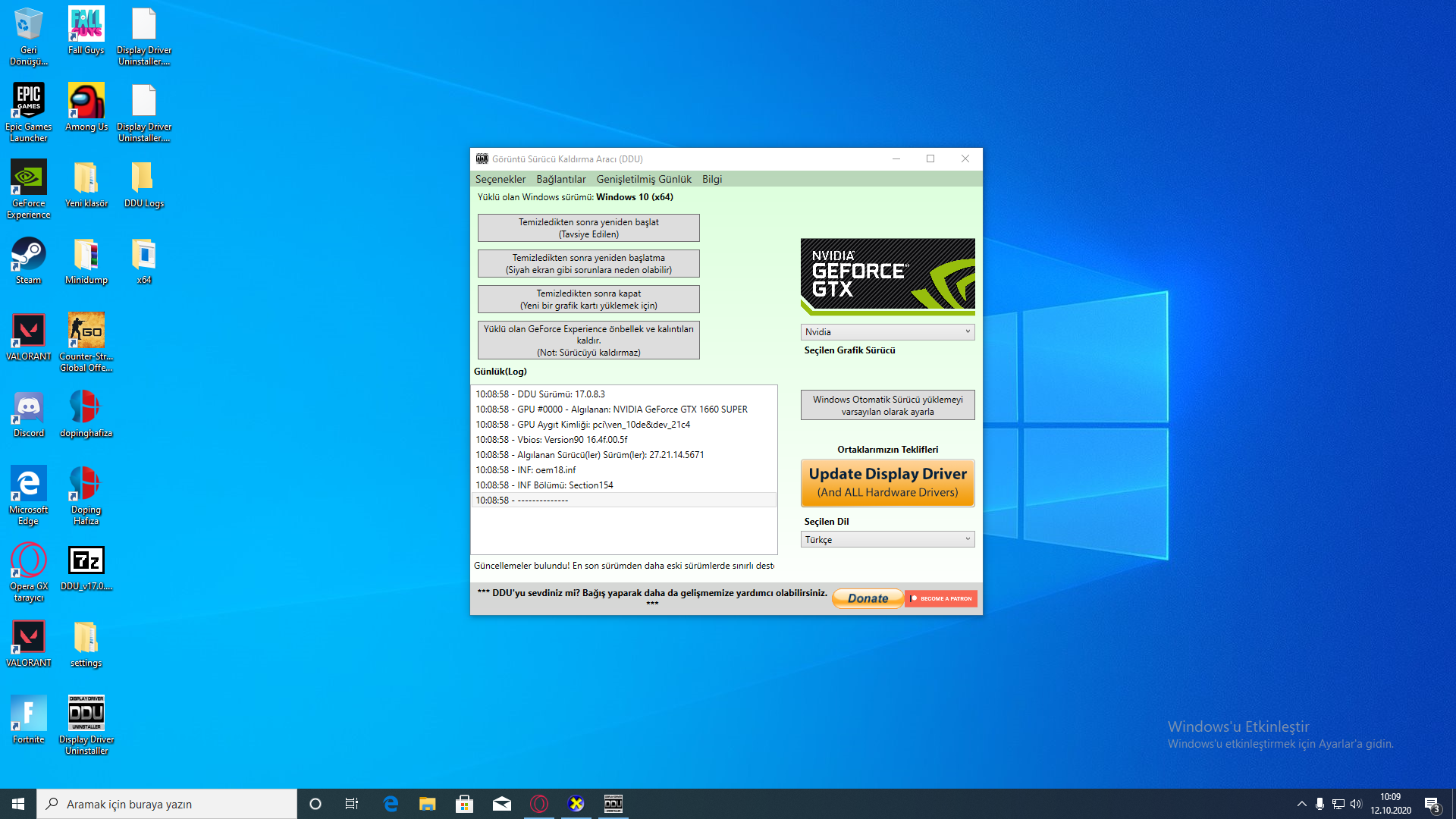Open the notification action center
The image size is (1456, 819).
point(1432,804)
